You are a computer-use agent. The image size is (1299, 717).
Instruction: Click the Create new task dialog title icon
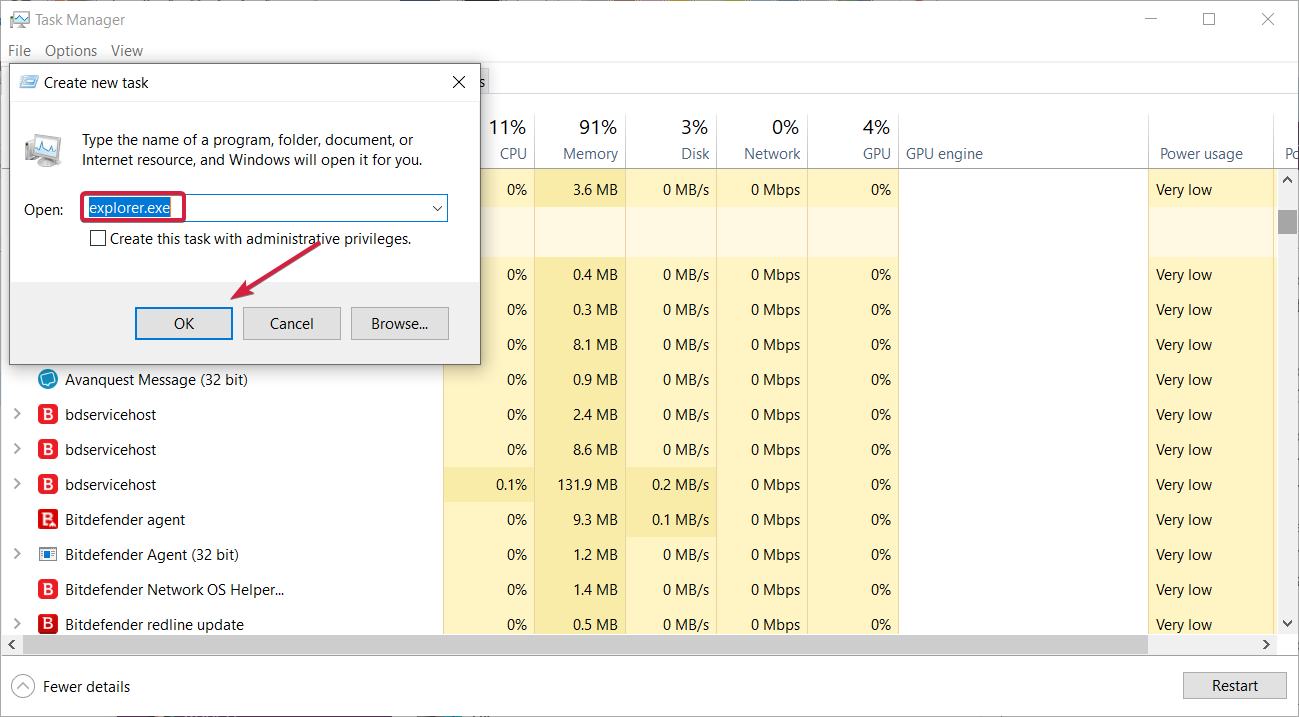[x=29, y=82]
